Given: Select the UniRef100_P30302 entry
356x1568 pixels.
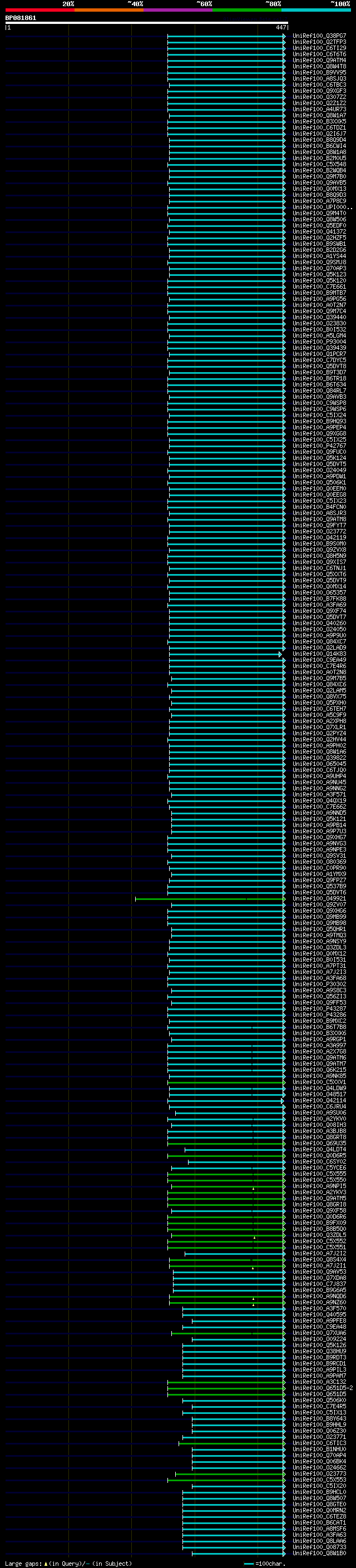Looking at the screenshot, I should coord(319,985).
